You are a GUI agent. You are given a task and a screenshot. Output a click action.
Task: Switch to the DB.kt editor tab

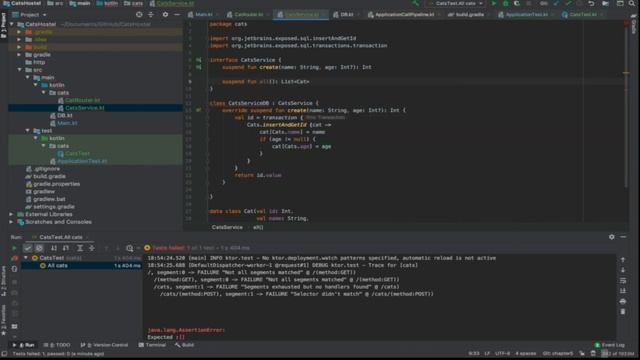click(x=346, y=15)
